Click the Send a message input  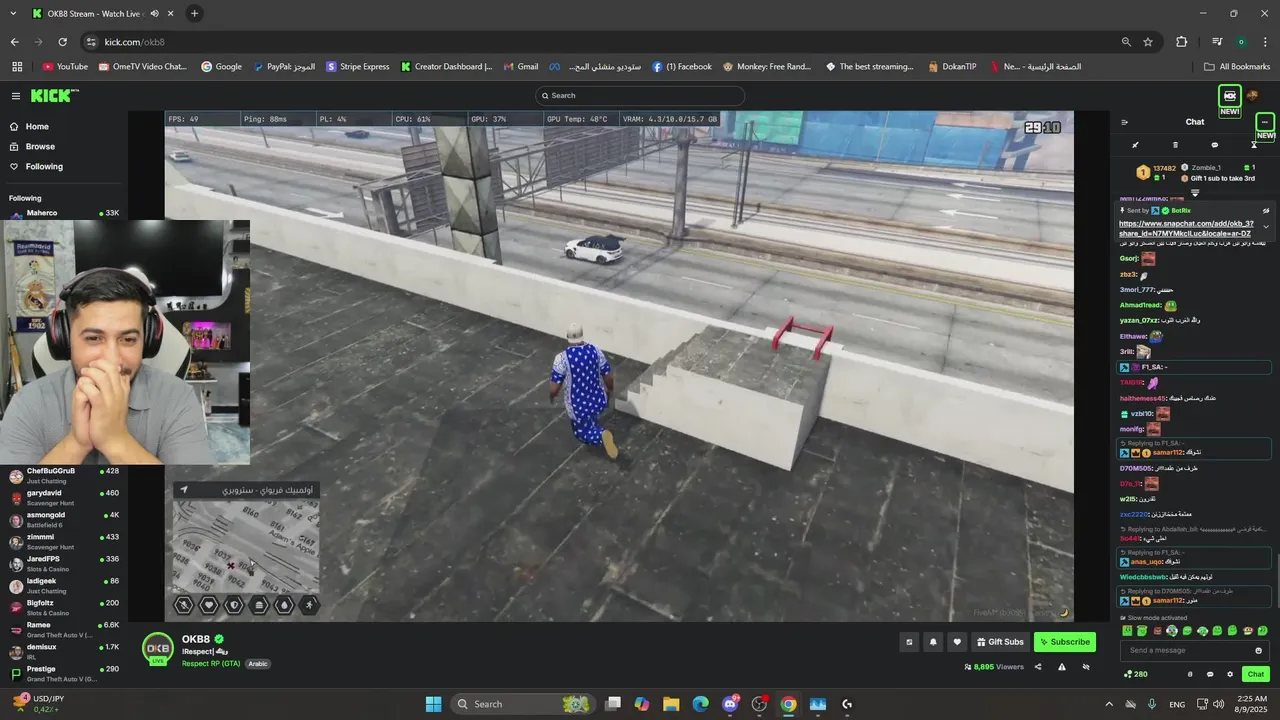(1195, 650)
